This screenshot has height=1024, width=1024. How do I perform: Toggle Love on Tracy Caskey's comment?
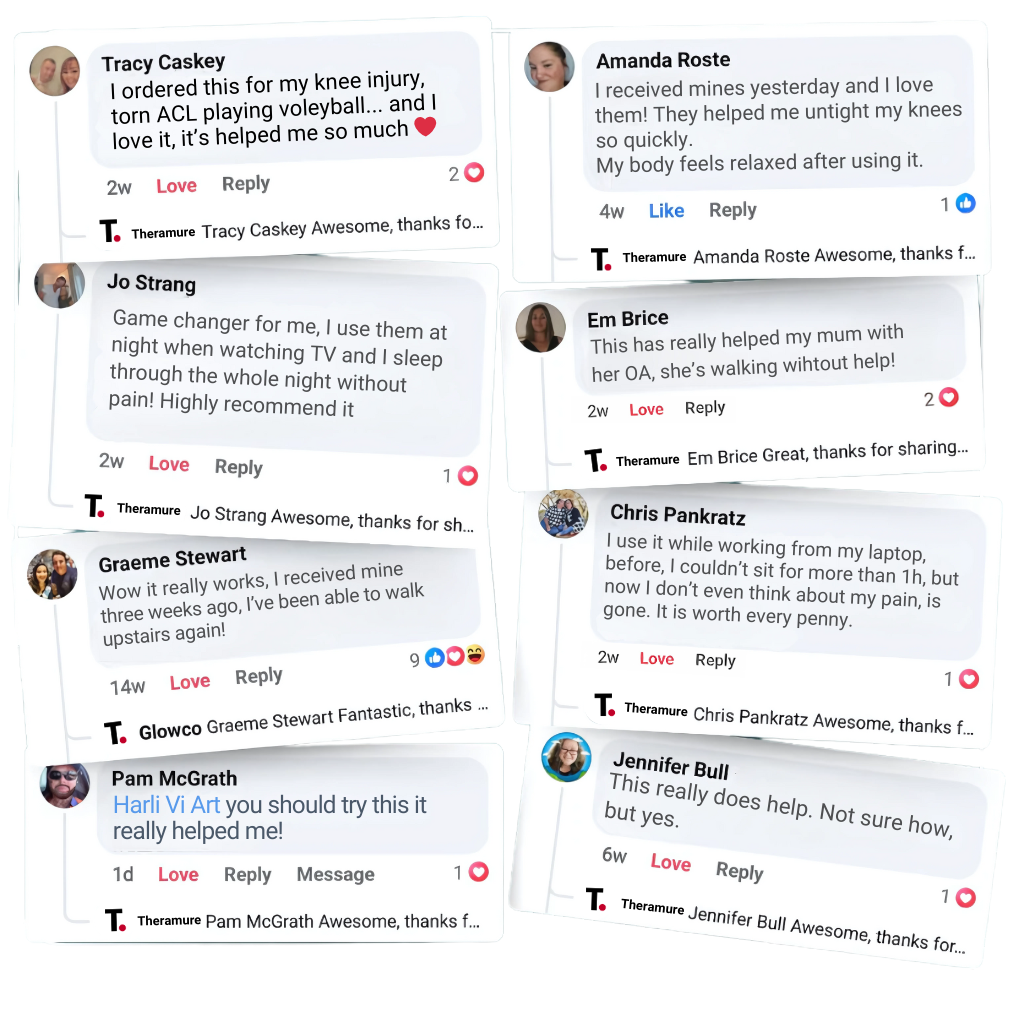[x=176, y=186]
